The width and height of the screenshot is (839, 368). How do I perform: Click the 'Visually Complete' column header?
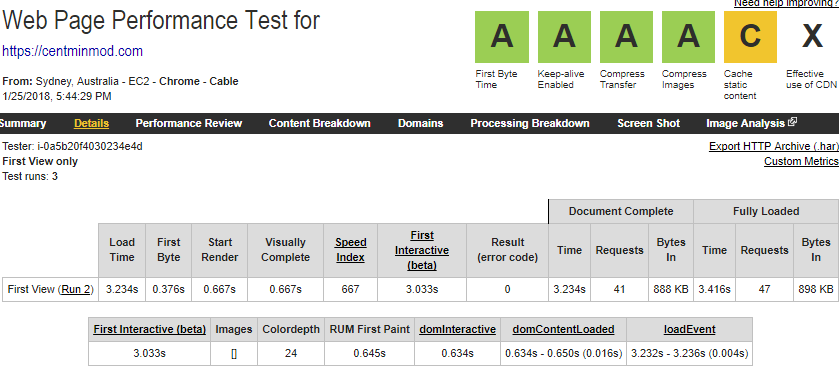[285, 250]
